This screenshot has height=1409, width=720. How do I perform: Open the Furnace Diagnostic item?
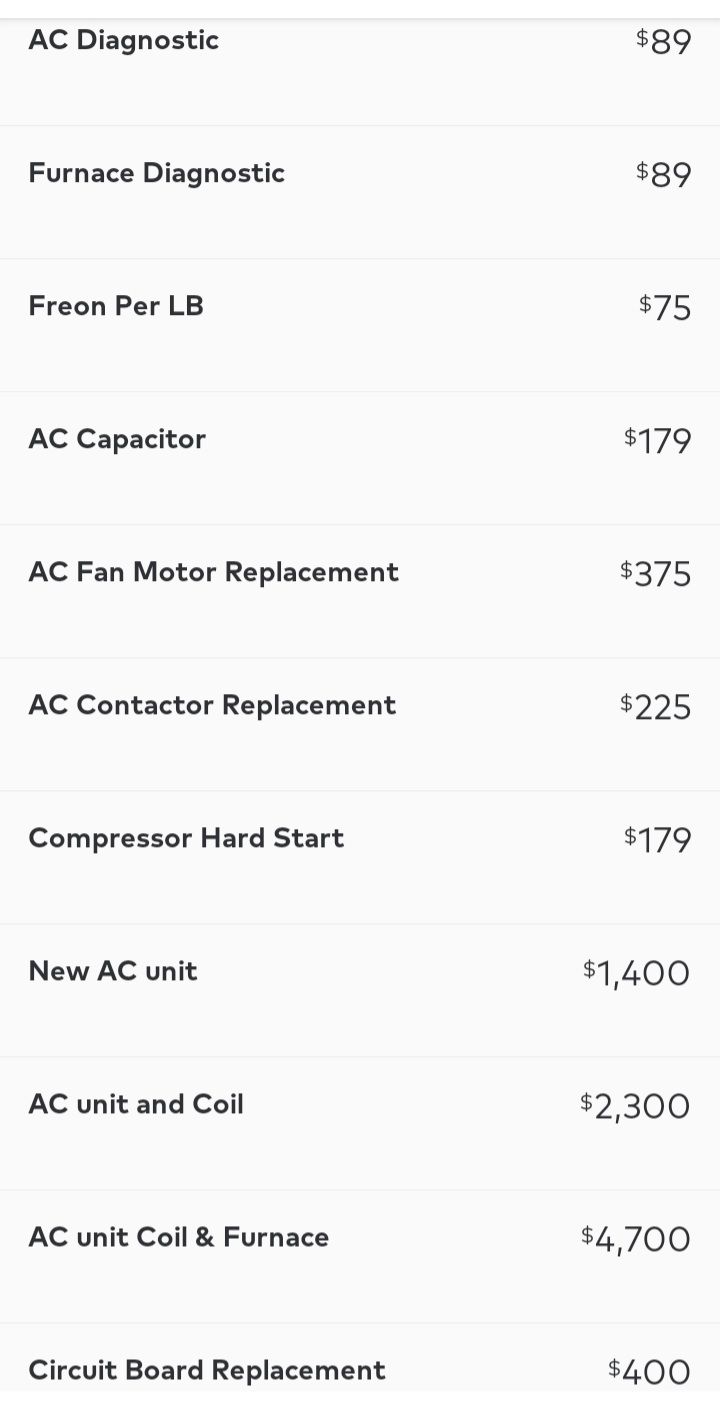(360, 192)
